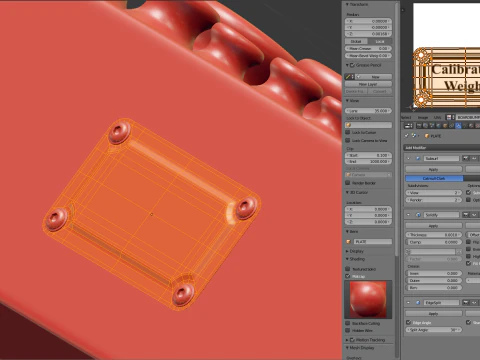Click the New Layer button
Viewport: 480px width, 360px height.
pyautogui.click(x=368, y=84)
